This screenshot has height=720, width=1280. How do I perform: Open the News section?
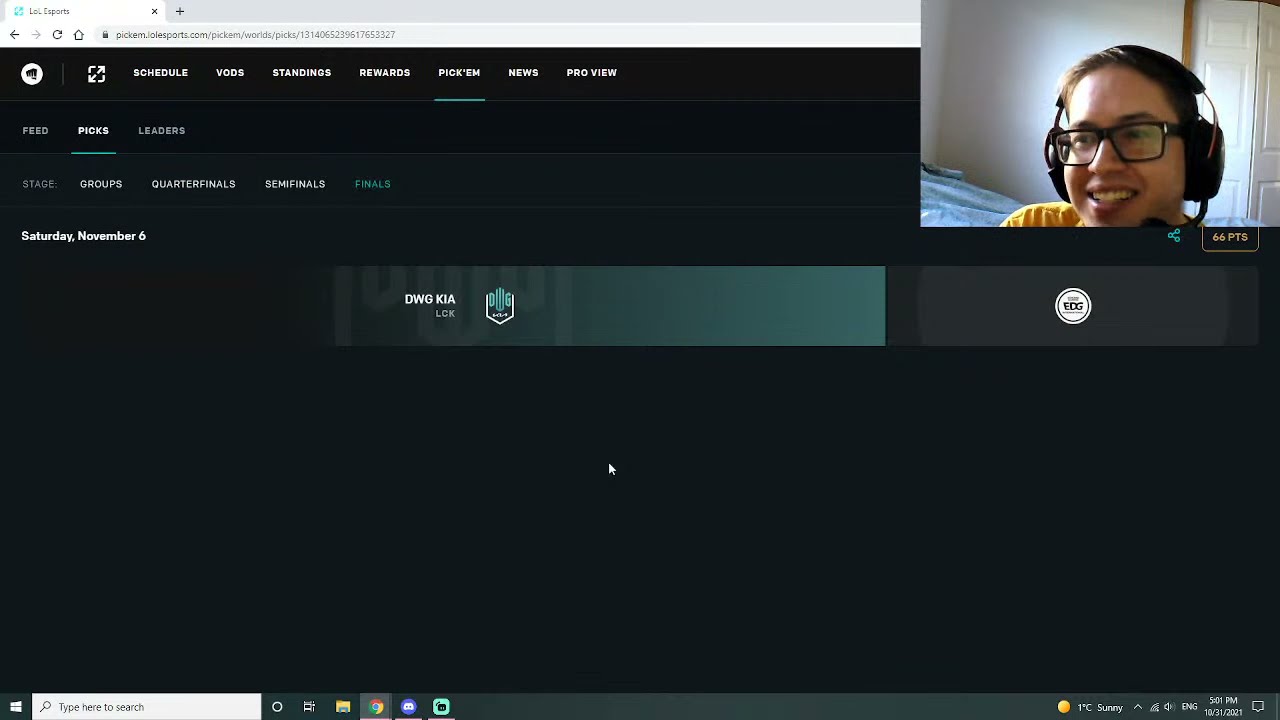coord(523,73)
